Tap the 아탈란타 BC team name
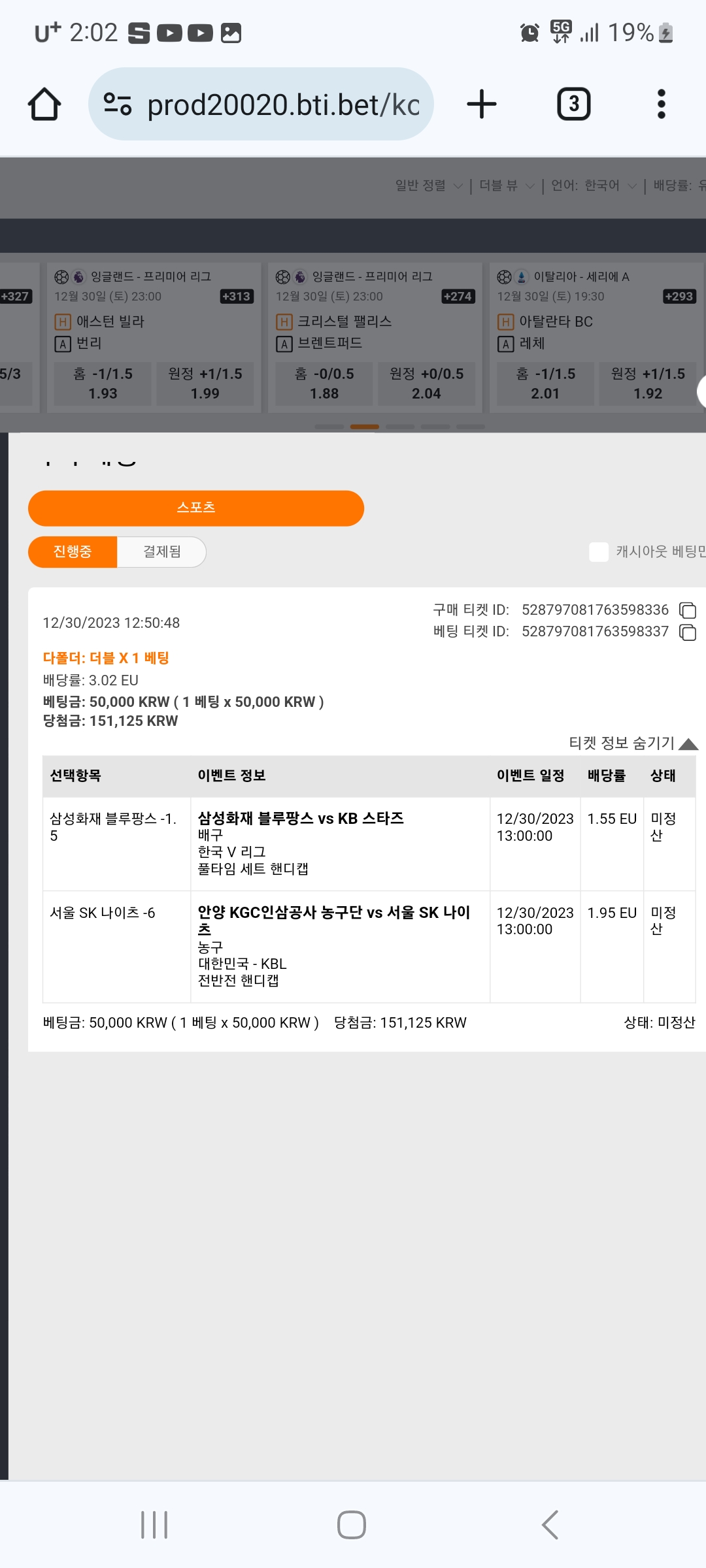 [x=556, y=321]
